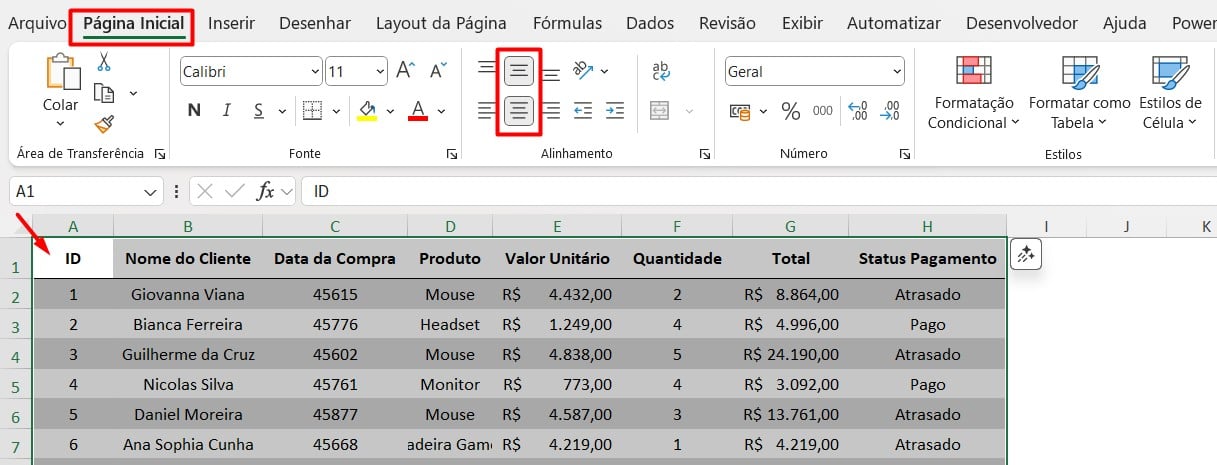The width and height of the screenshot is (1217, 465).
Task: Click the Name Box showing A1
Action: tap(75, 191)
